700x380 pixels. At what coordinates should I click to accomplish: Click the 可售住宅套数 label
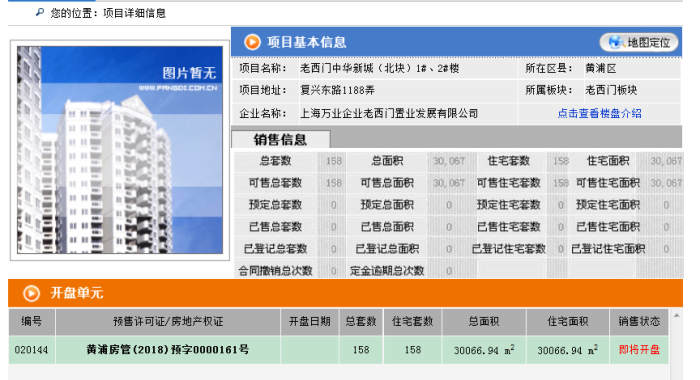(x=508, y=183)
